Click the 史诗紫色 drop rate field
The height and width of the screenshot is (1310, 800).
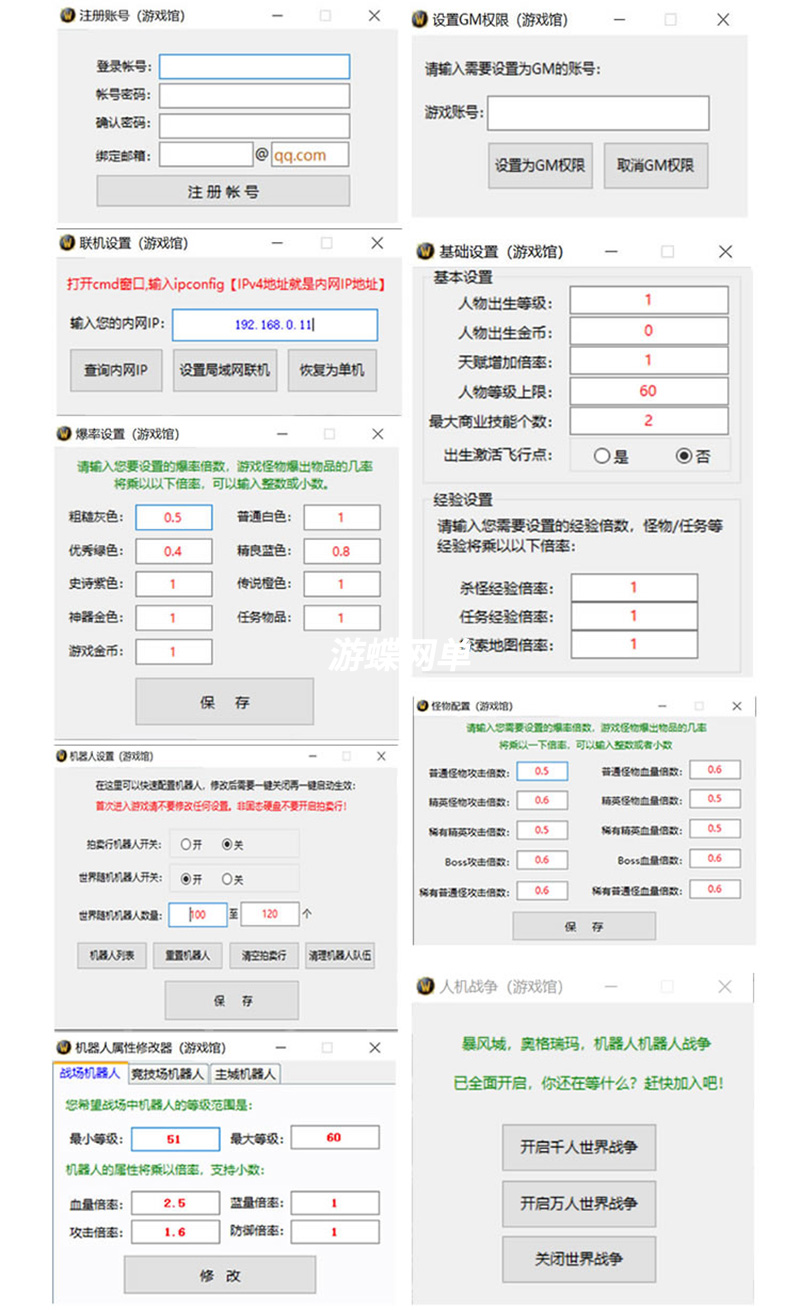174,584
